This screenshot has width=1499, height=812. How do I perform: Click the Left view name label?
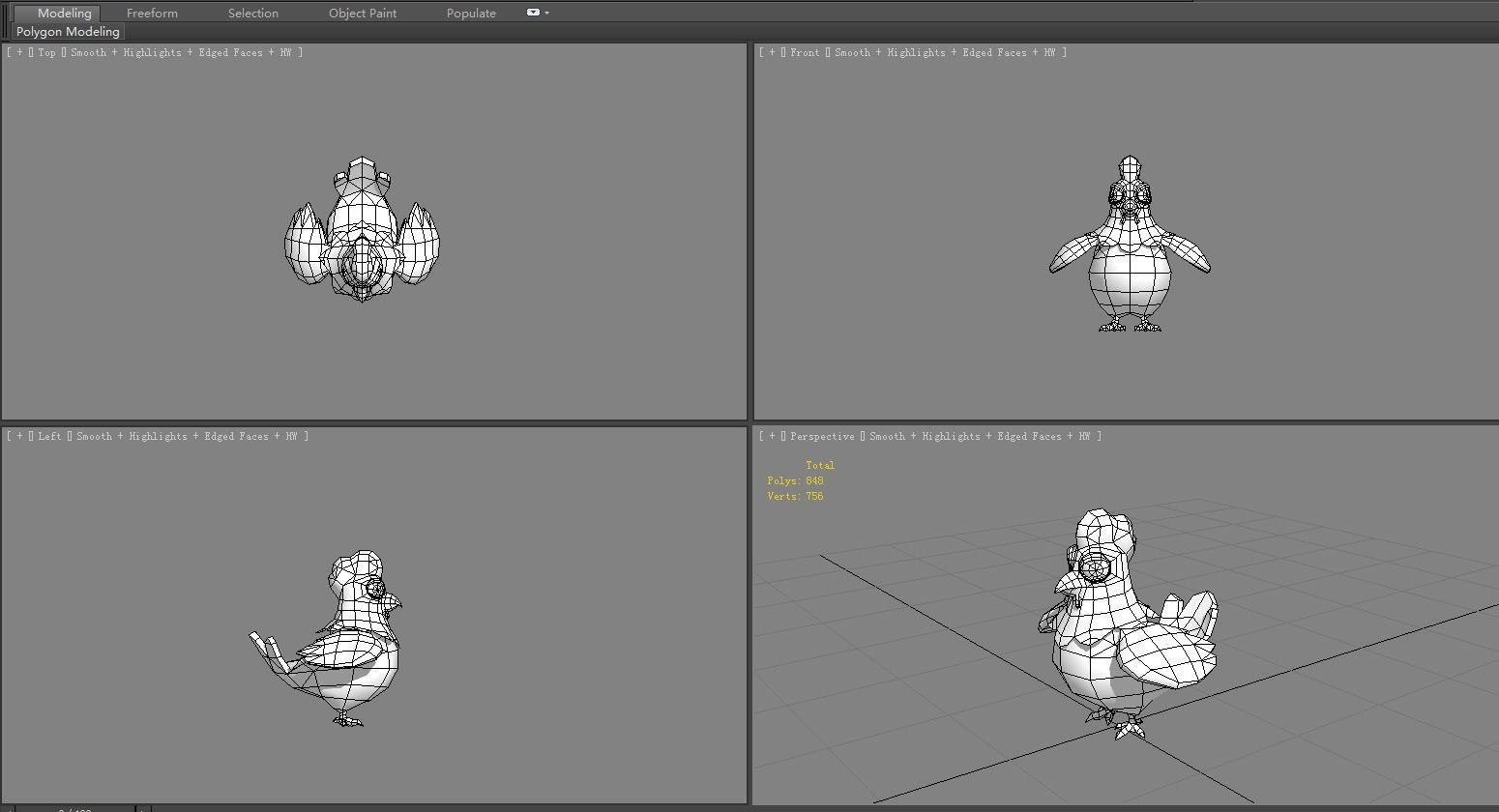49,436
